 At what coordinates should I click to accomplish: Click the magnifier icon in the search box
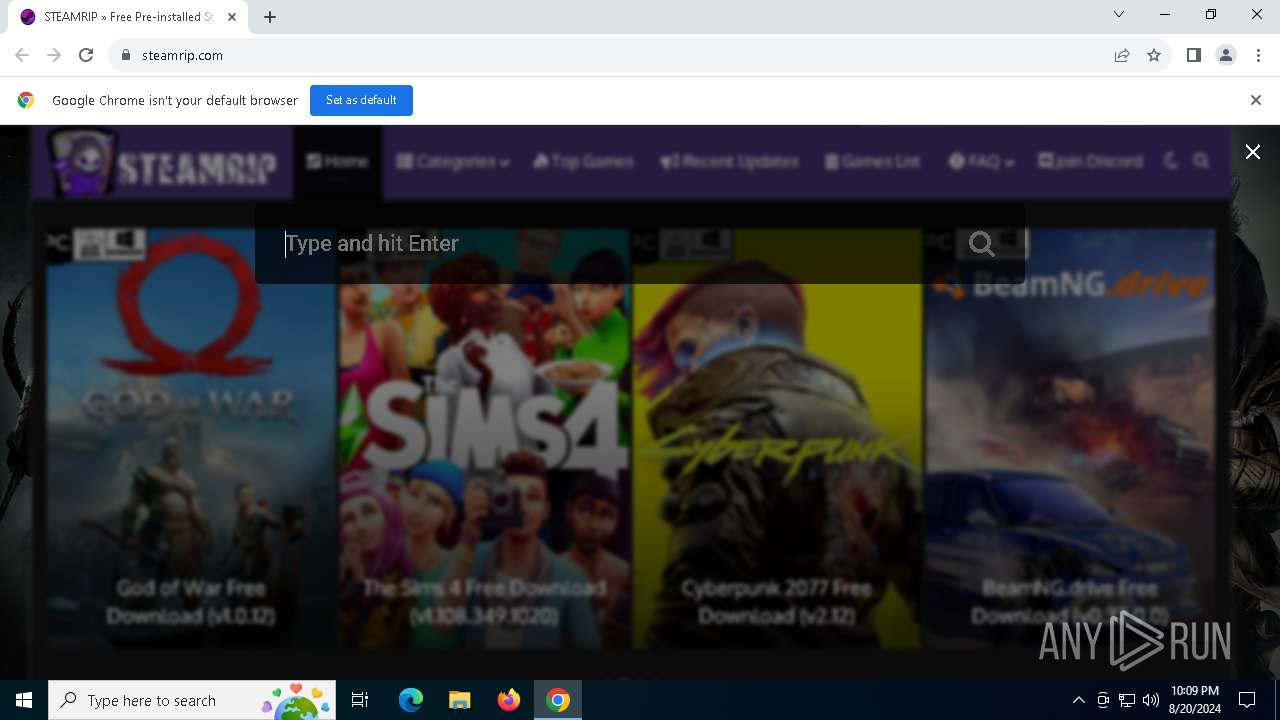point(982,244)
